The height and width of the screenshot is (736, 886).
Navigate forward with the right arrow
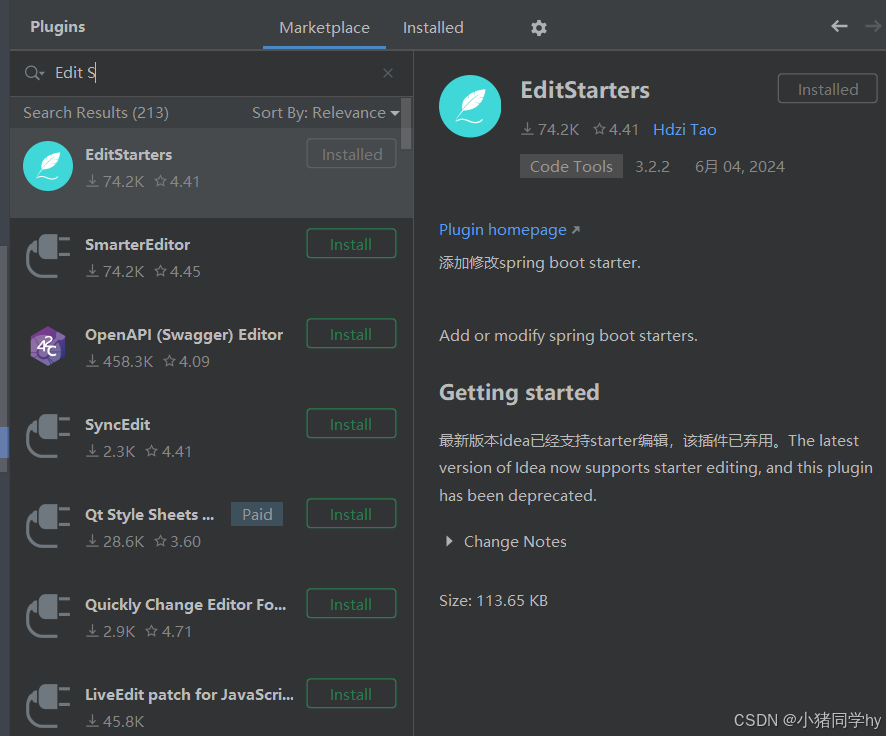pos(873,26)
